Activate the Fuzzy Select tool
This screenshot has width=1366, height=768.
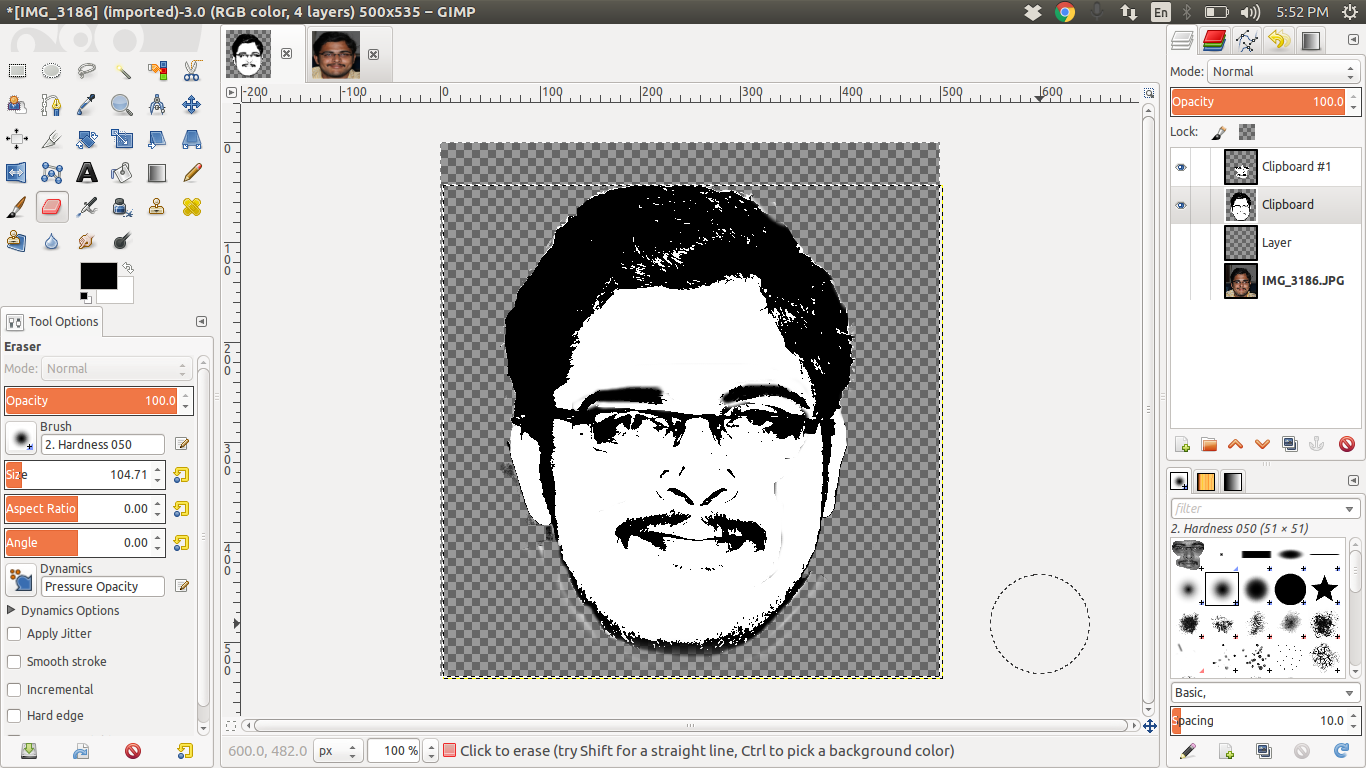pyautogui.click(x=120, y=70)
